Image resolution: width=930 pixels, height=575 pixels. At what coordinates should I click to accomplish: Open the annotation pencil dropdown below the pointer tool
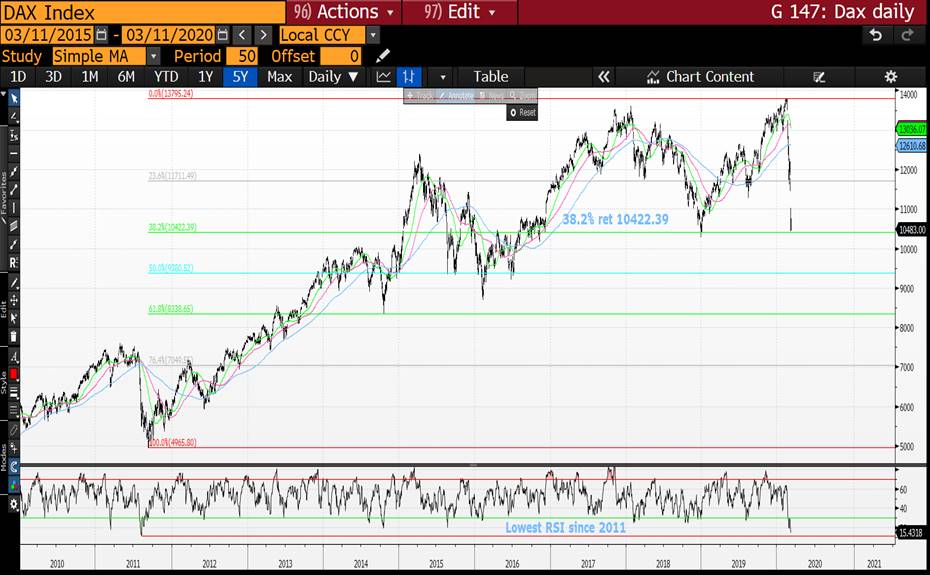tap(14, 116)
